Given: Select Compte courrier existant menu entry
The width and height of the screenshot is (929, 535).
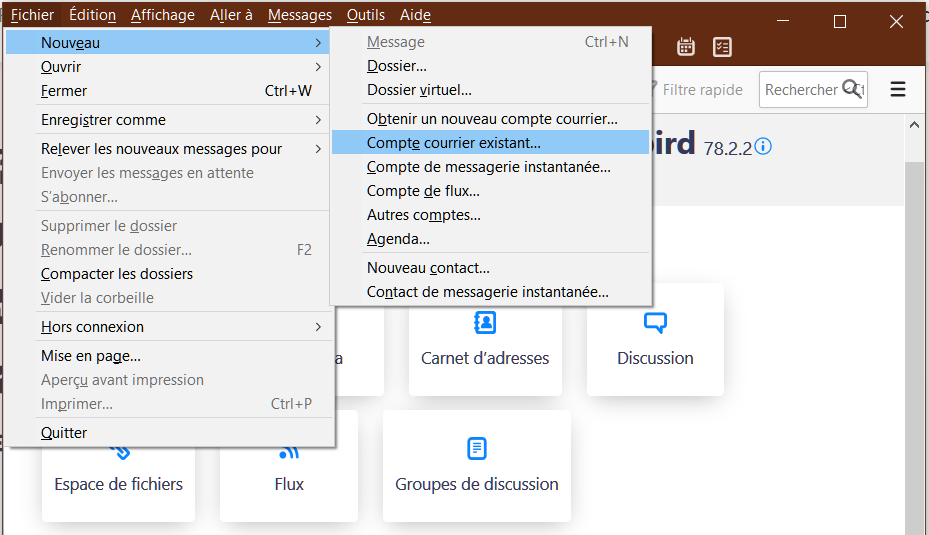Looking at the screenshot, I should [453, 143].
